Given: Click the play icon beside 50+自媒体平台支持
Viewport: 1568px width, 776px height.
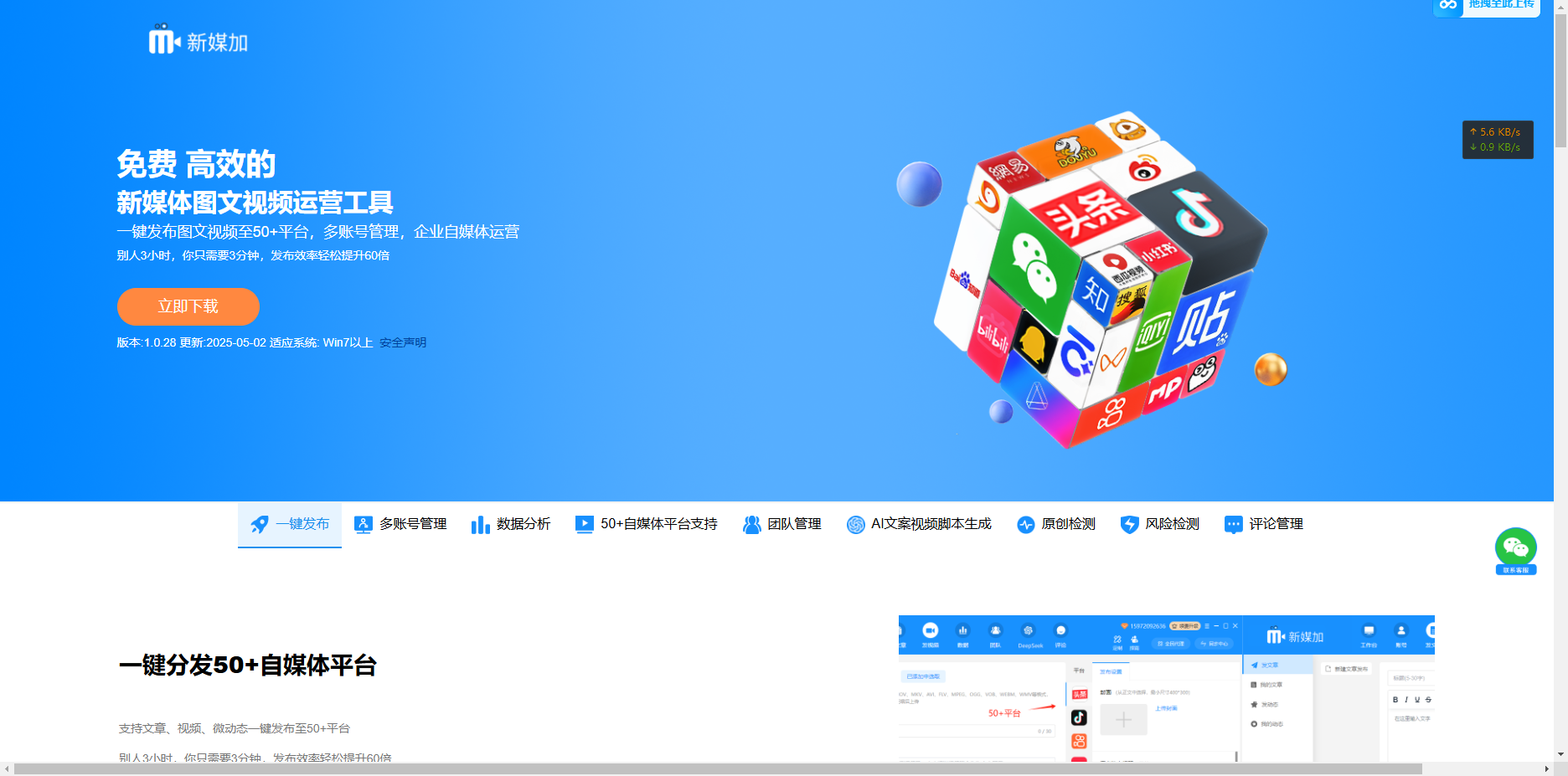Looking at the screenshot, I should coord(585,525).
